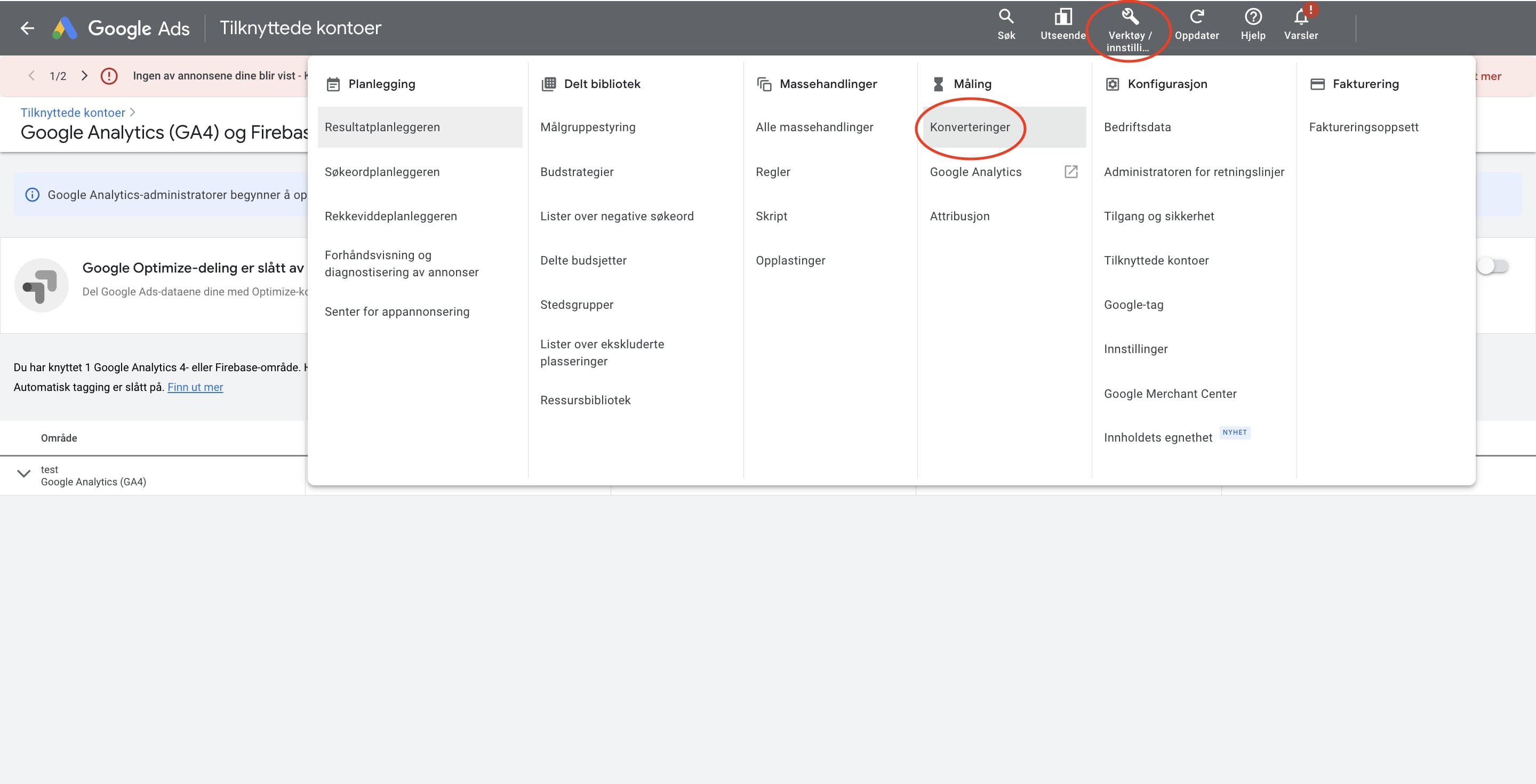The image size is (1536, 784).
Task: Click Tilknyttede kontoer breadcrumb link
Action: pyautogui.click(x=73, y=113)
